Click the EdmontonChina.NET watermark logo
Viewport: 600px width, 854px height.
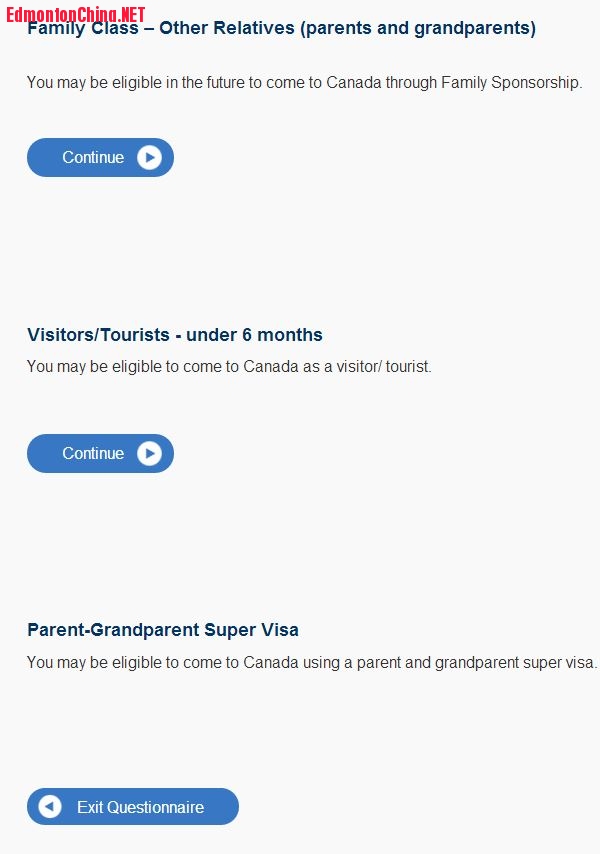click(75, 13)
